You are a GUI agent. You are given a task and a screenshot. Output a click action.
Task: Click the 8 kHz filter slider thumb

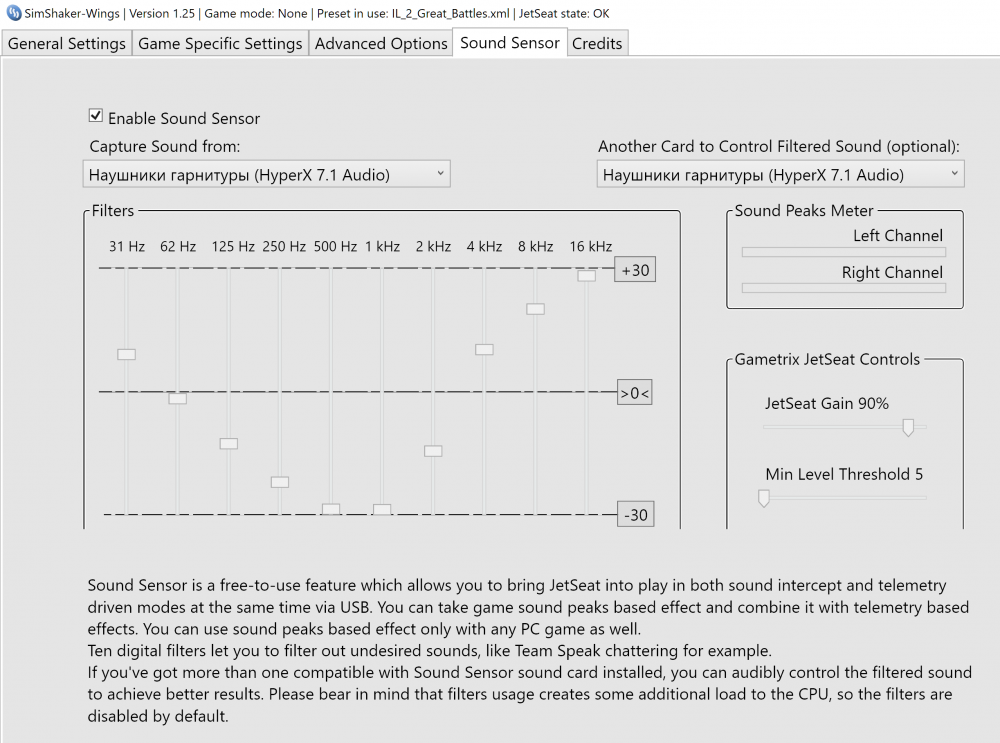[535, 309]
